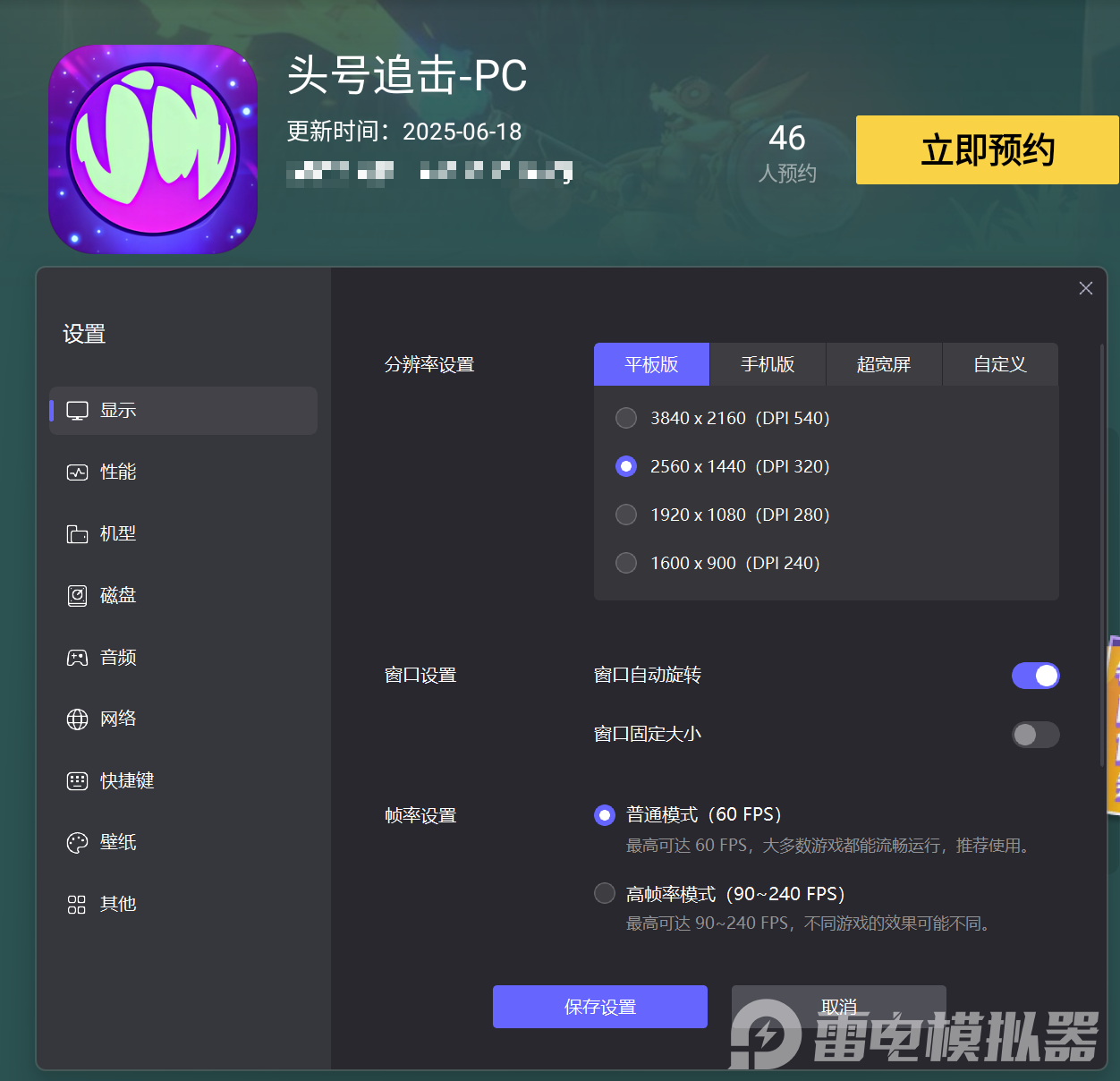1120x1081 pixels.
Task: Open the 自定义 resolution tab
Action: point(1000,364)
